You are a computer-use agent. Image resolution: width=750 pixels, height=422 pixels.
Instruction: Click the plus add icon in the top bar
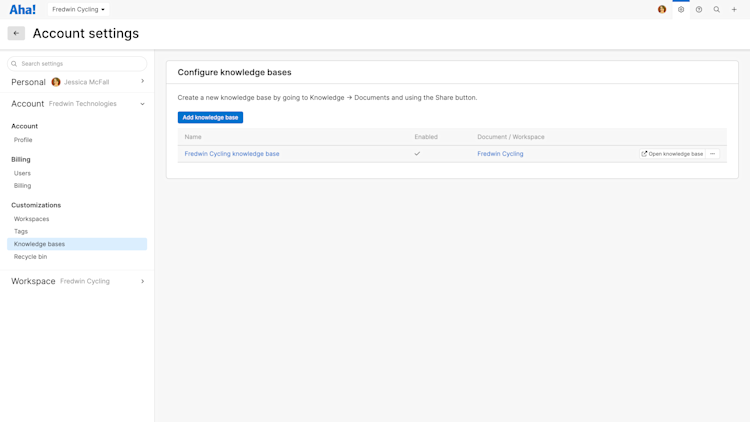[x=734, y=10]
